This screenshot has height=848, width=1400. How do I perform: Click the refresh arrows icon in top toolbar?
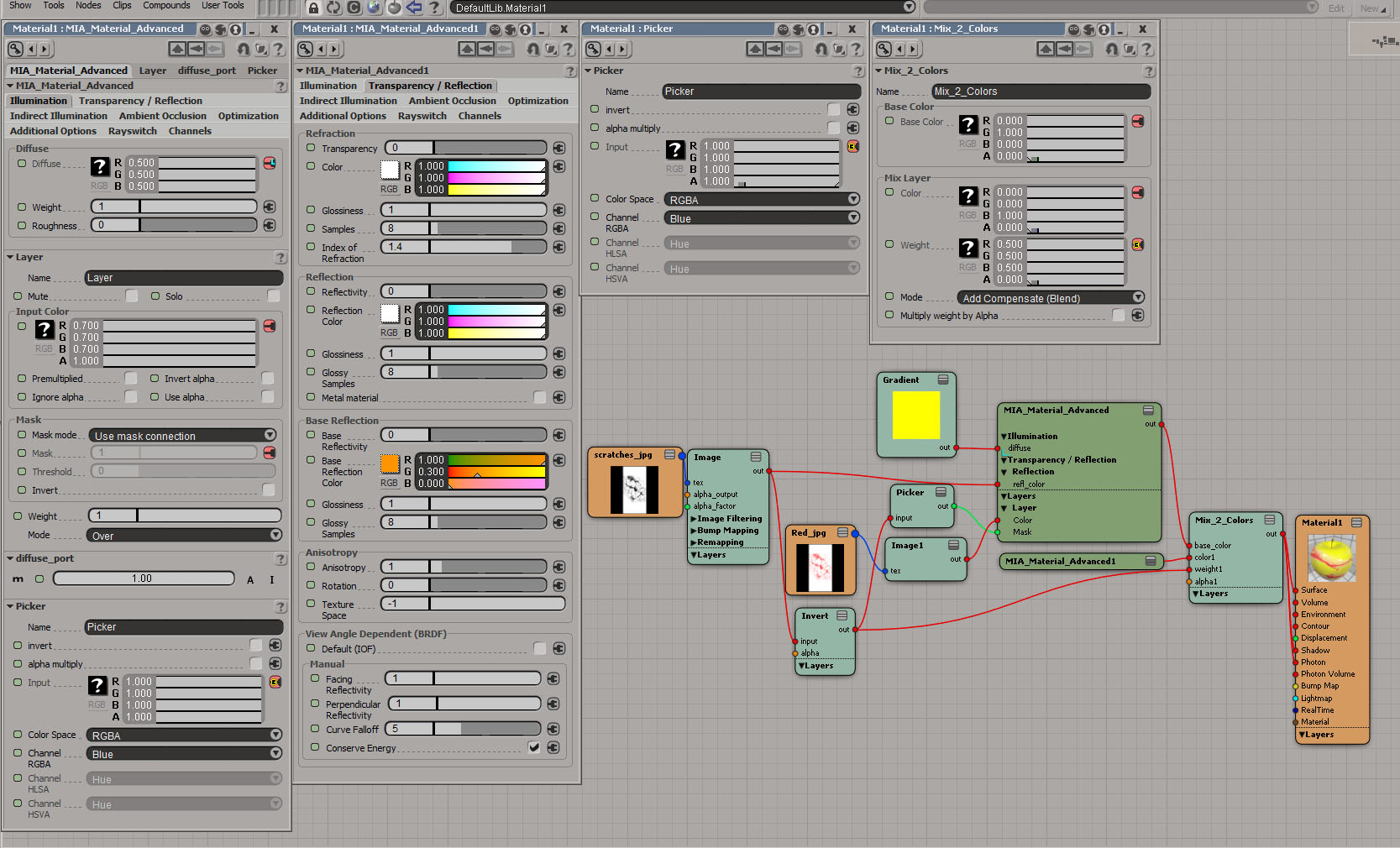click(333, 8)
